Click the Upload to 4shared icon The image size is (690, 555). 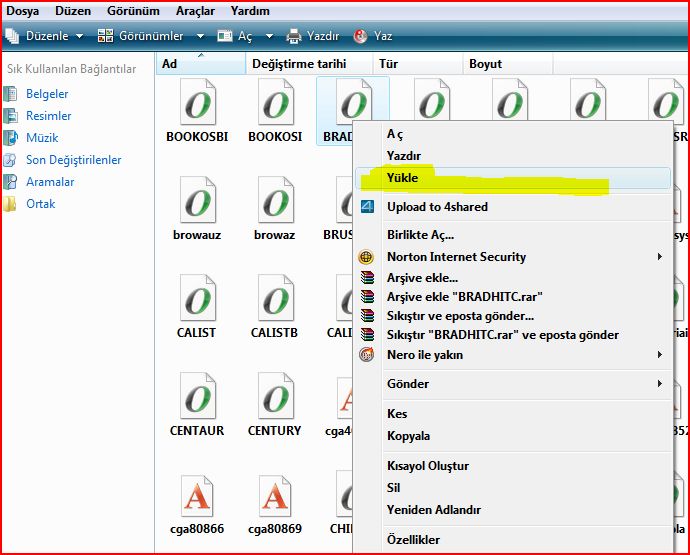pyautogui.click(x=367, y=207)
